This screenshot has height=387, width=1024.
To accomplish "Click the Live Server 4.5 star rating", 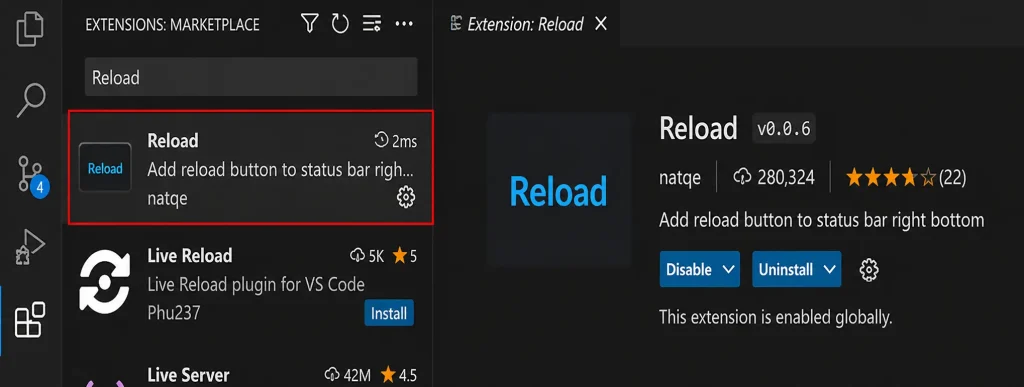I will click(399, 375).
